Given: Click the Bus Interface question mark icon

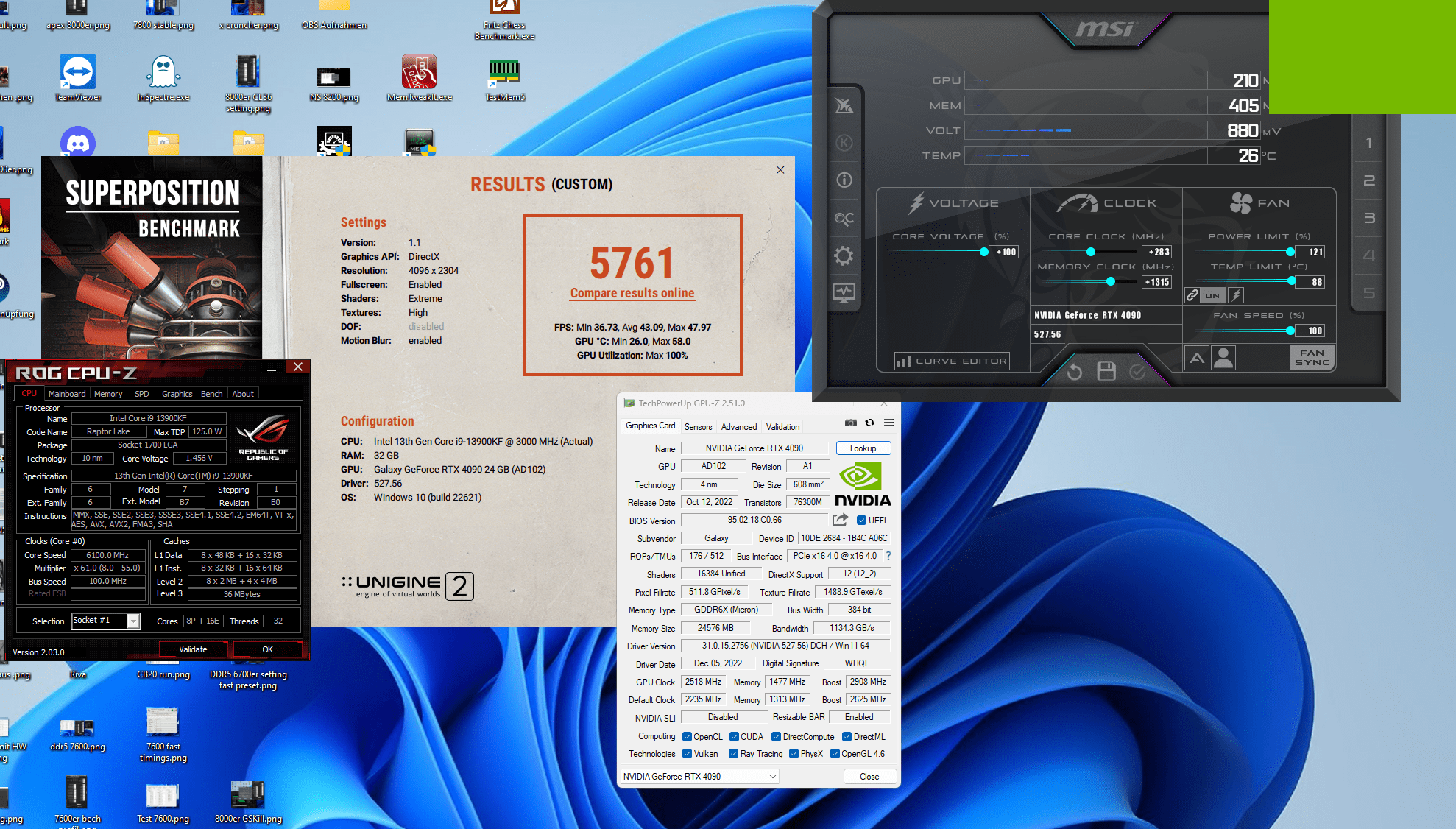Looking at the screenshot, I should click(x=888, y=556).
